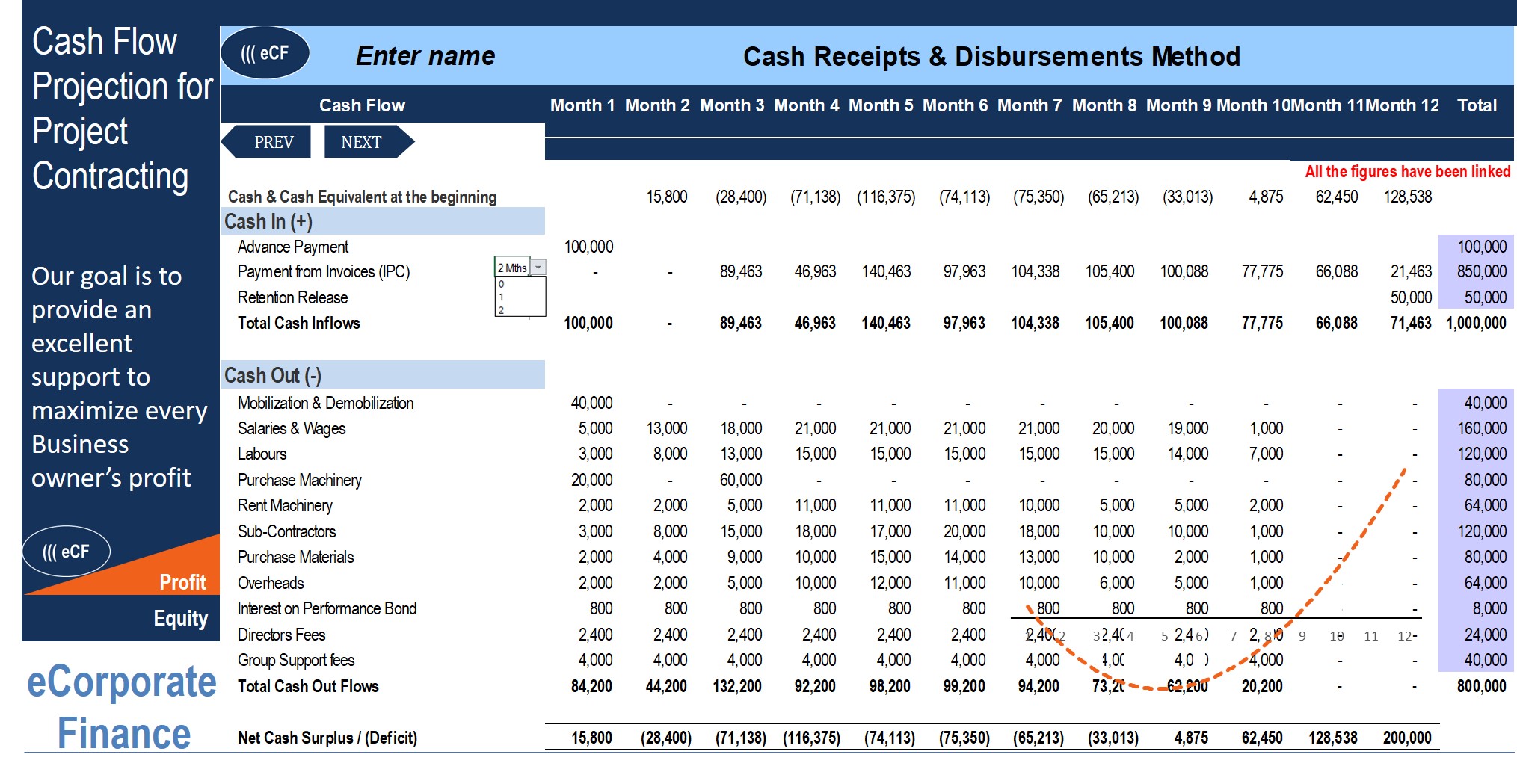Image resolution: width=1517 pixels, height=784 pixels.
Task: Click the eCF logo oval in header
Action: coord(265,53)
